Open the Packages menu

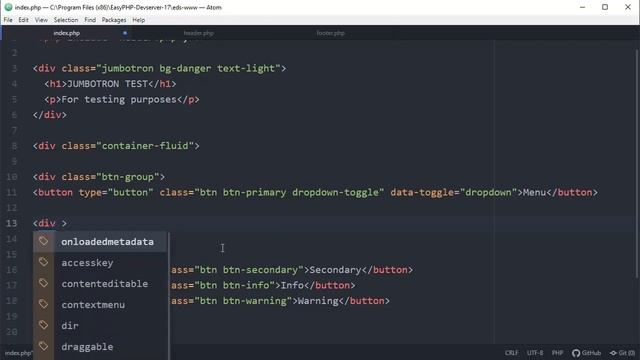pyautogui.click(x=114, y=20)
